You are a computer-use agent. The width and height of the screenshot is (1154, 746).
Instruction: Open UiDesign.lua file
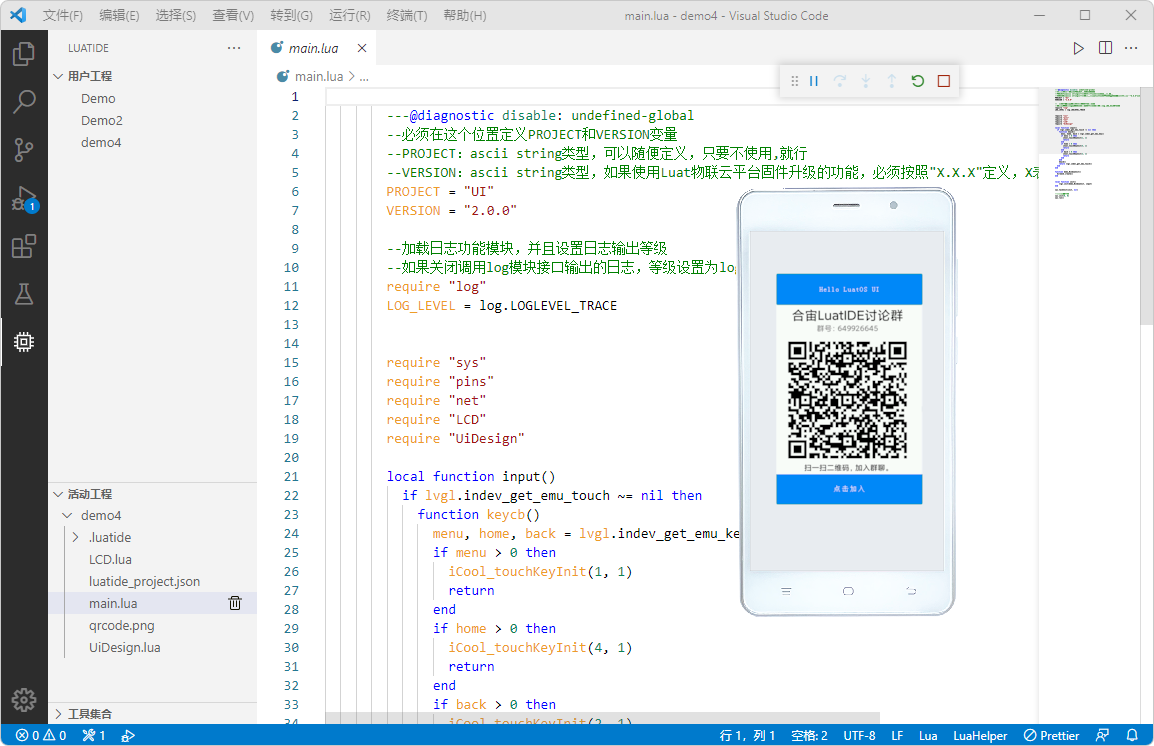click(x=153, y=647)
